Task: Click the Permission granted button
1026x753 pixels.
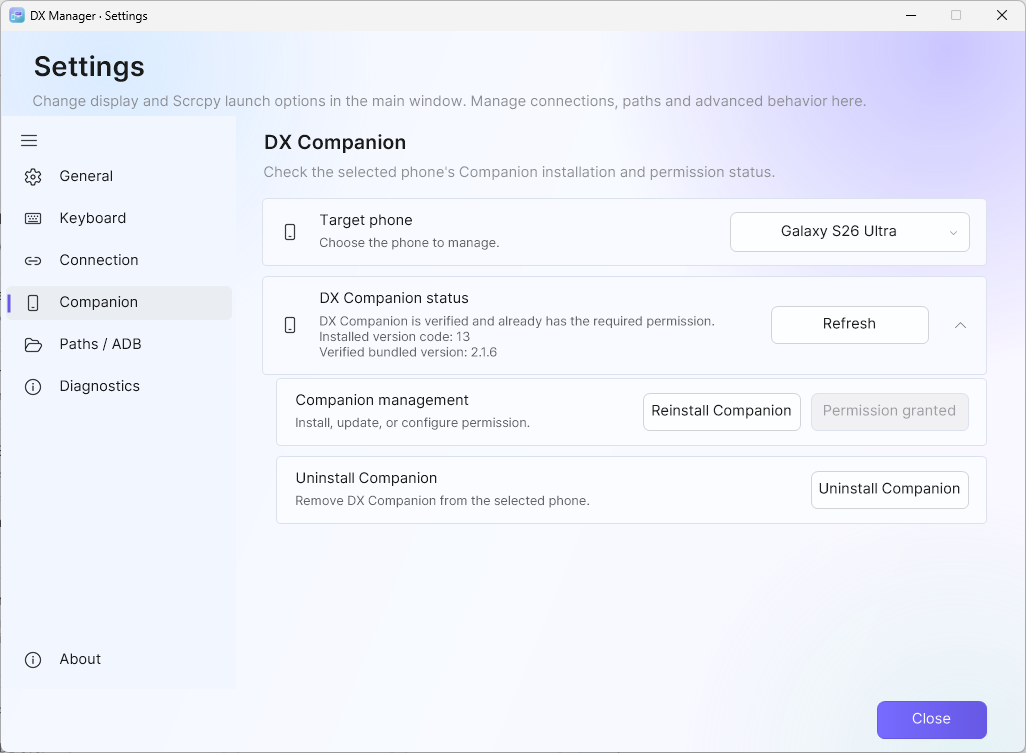Action: coord(889,412)
